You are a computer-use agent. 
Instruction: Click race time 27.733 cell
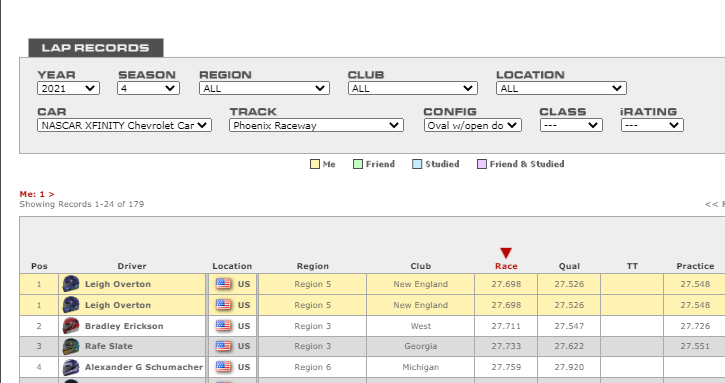[506, 346]
